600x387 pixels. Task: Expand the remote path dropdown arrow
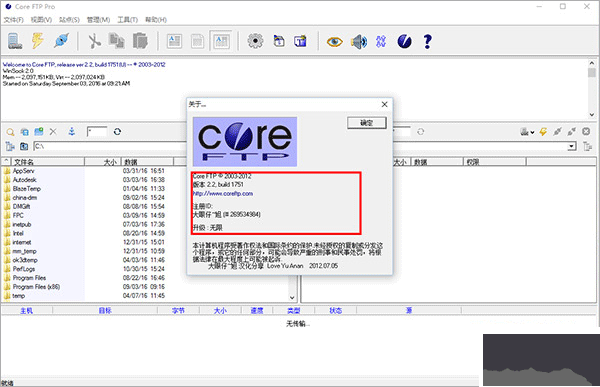click(572, 146)
